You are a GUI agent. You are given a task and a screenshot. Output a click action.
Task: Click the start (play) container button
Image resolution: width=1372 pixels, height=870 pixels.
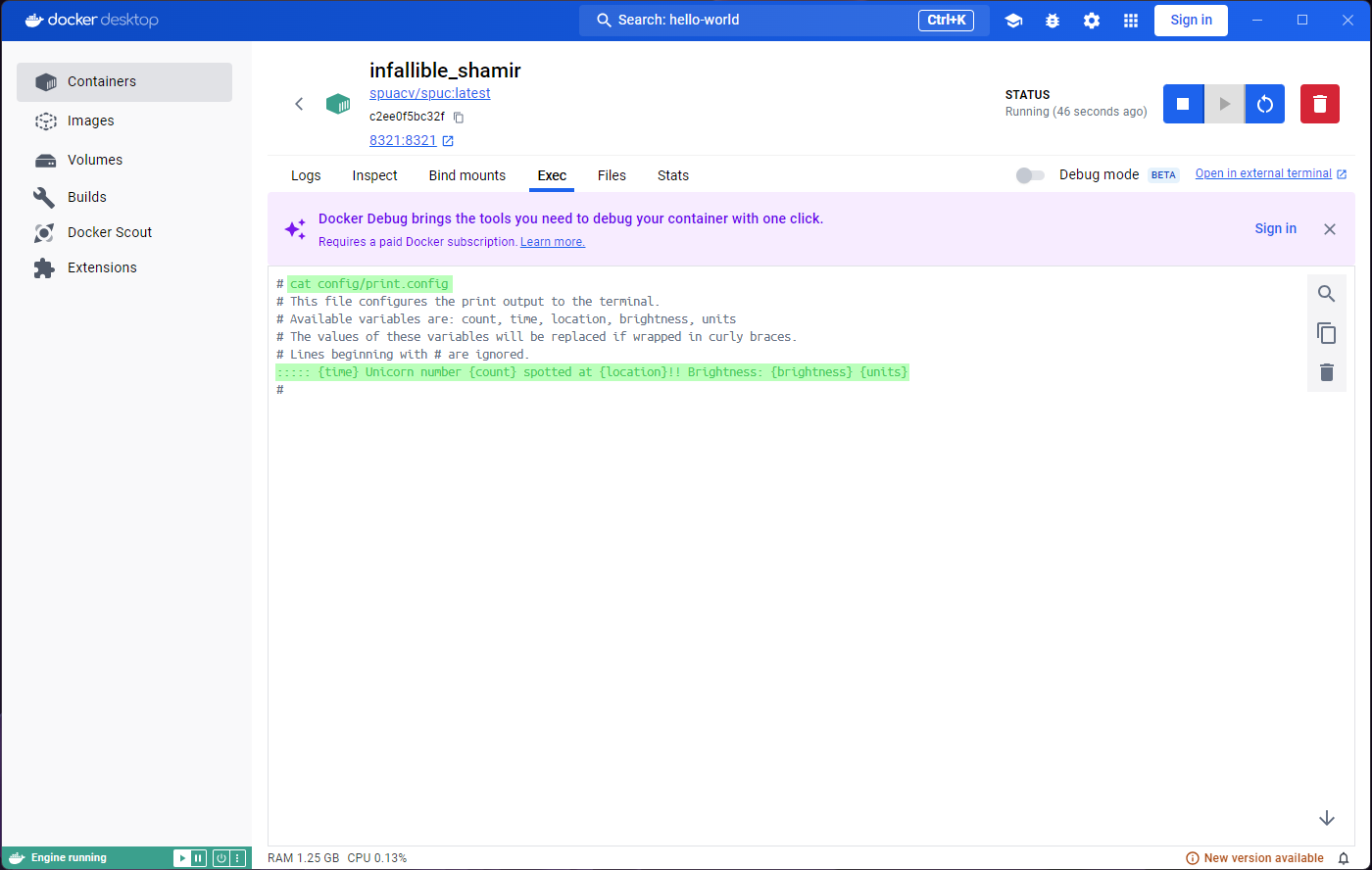1224,104
